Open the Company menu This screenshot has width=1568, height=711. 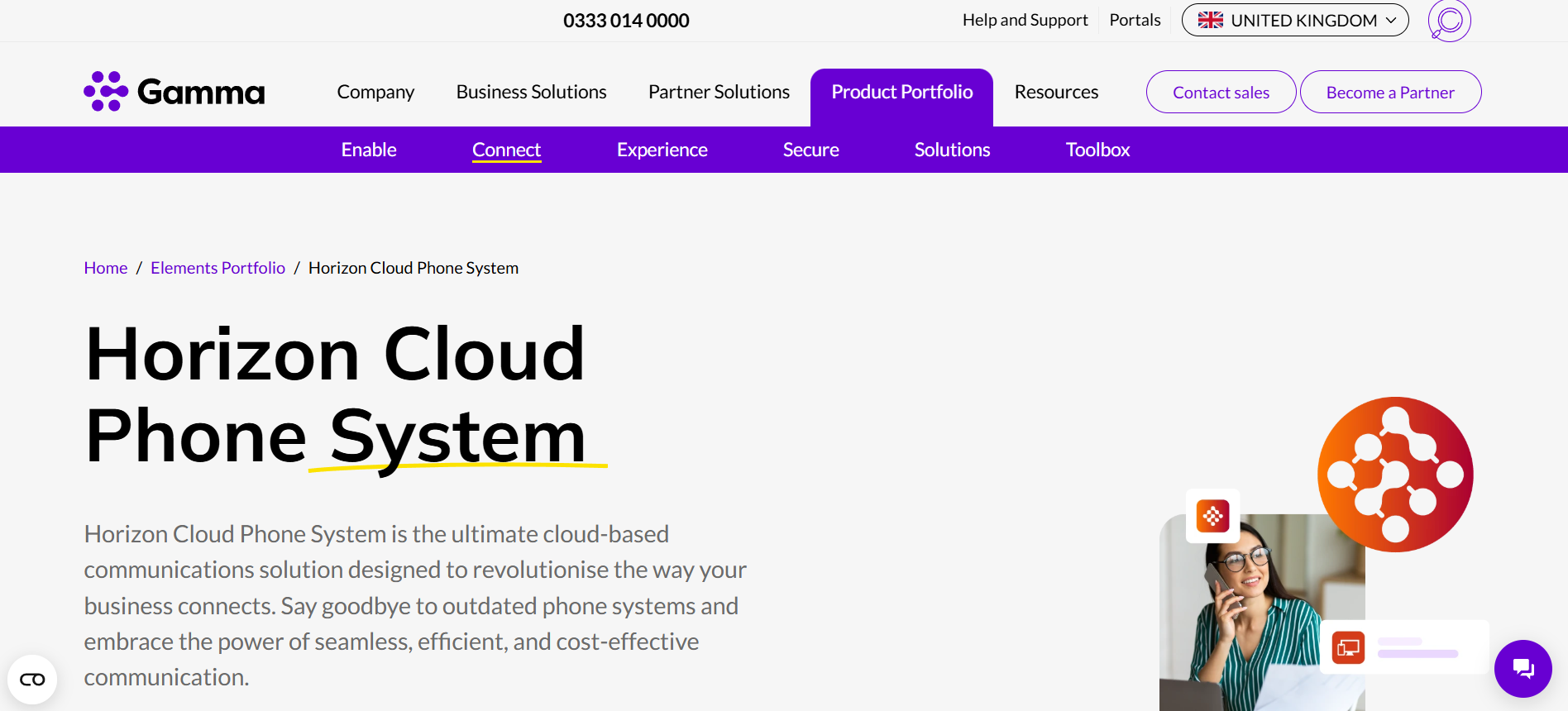pyautogui.click(x=375, y=92)
